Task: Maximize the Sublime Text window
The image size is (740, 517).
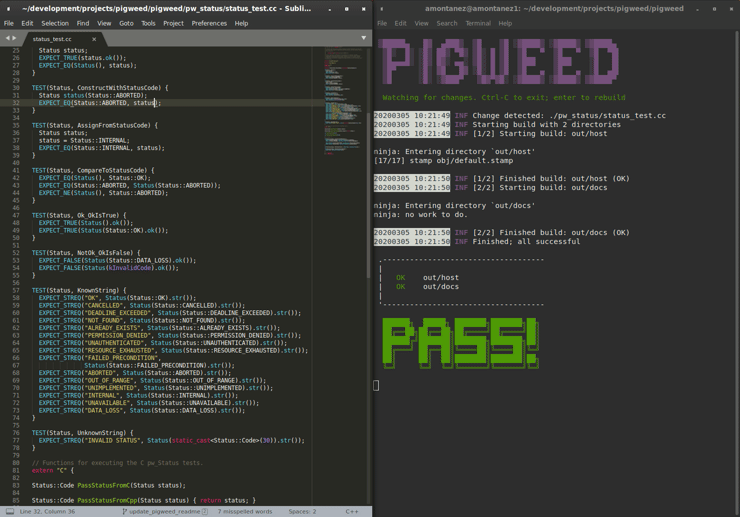Action: [x=347, y=9]
